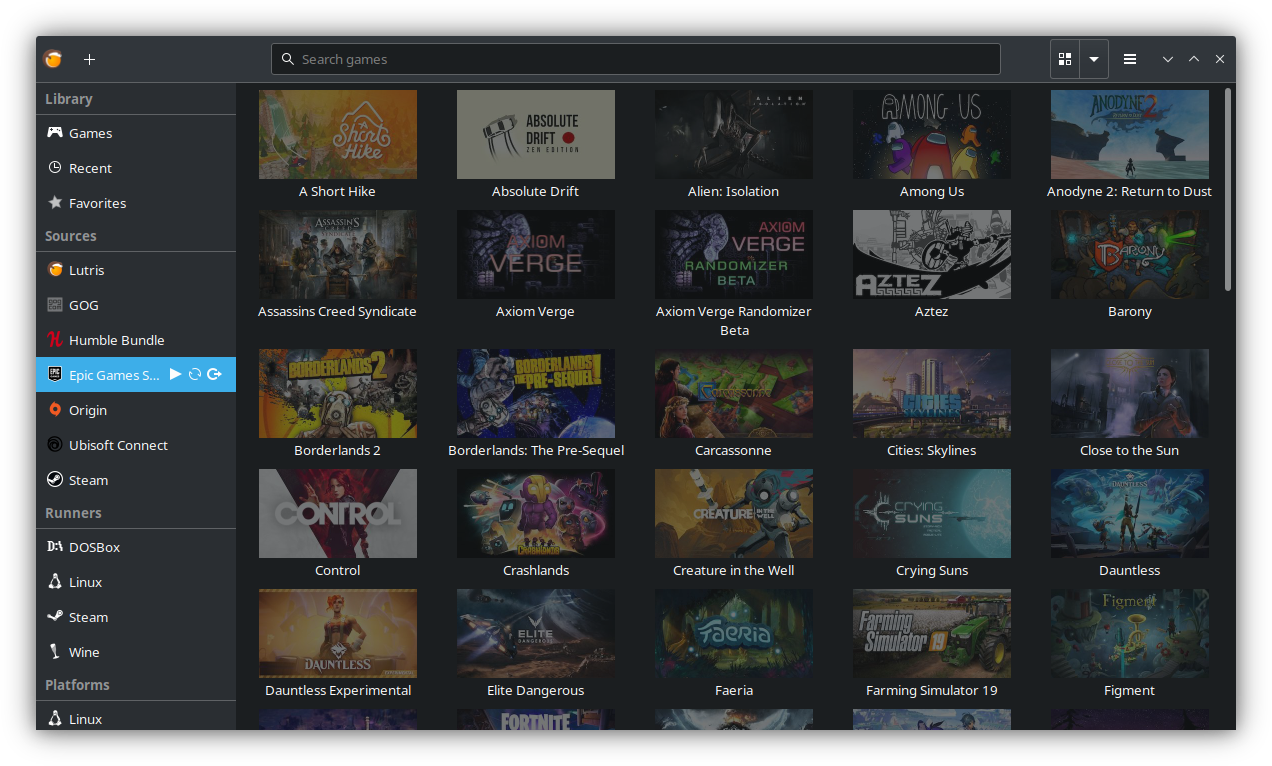The width and height of the screenshot is (1272, 766).
Task: Select Linux under Runners
Action: pyautogui.click(x=136, y=582)
